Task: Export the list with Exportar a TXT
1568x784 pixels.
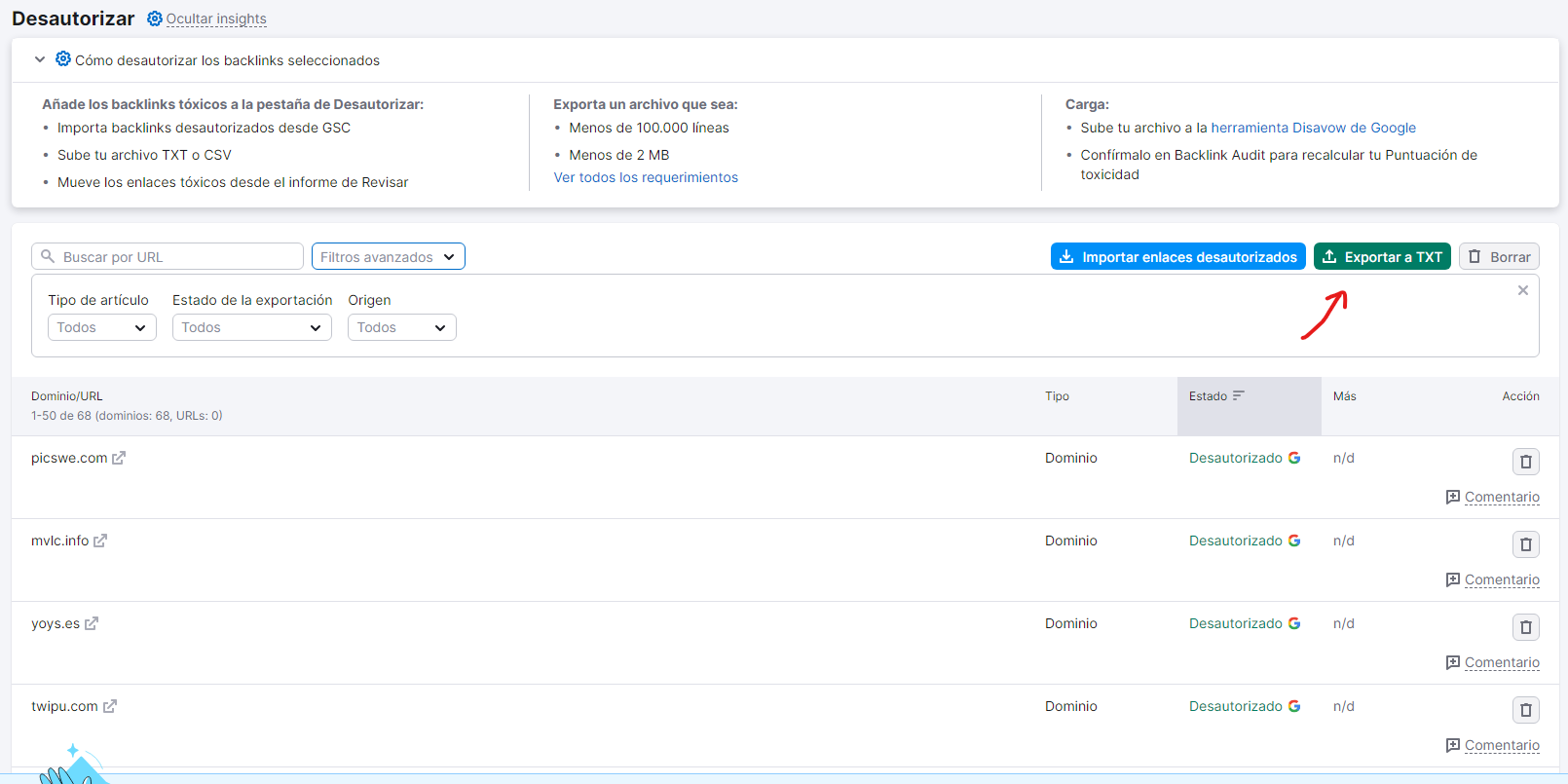Action: pos(1382,256)
